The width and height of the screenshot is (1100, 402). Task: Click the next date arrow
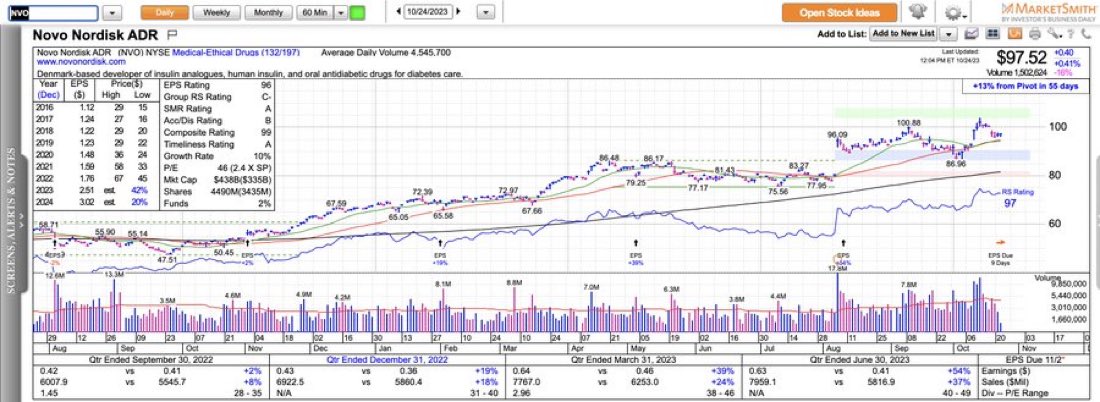pos(459,12)
